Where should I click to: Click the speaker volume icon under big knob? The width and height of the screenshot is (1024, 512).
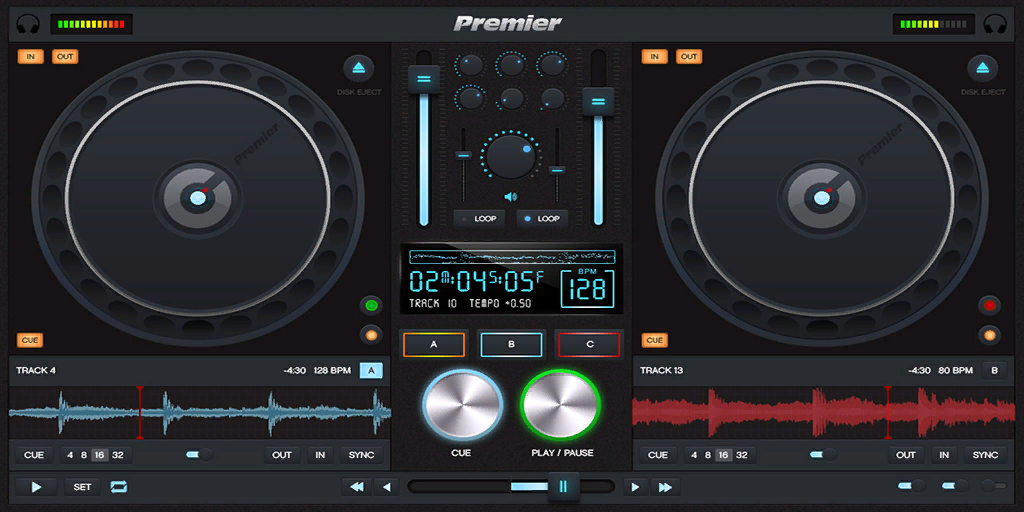(511, 197)
